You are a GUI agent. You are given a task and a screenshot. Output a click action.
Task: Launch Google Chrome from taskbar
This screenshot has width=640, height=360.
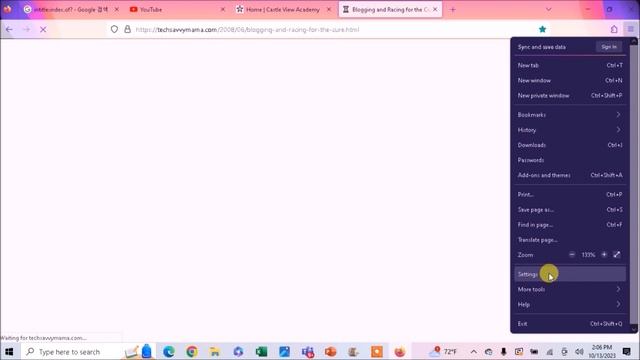[x=192, y=351]
